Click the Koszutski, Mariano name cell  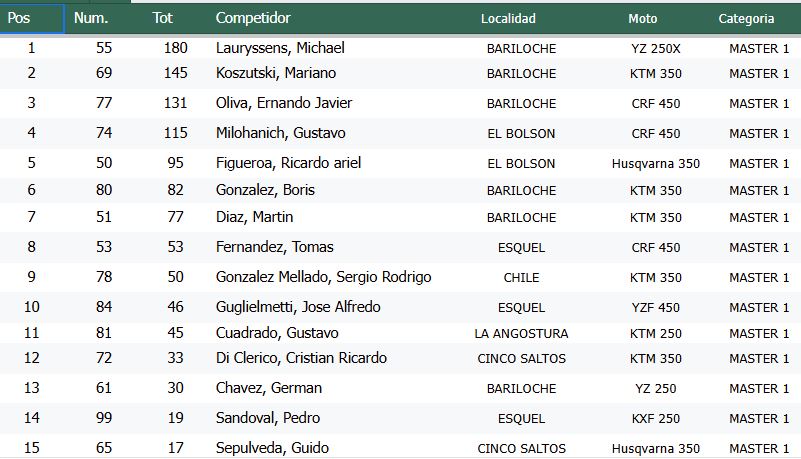click(276, 73)
